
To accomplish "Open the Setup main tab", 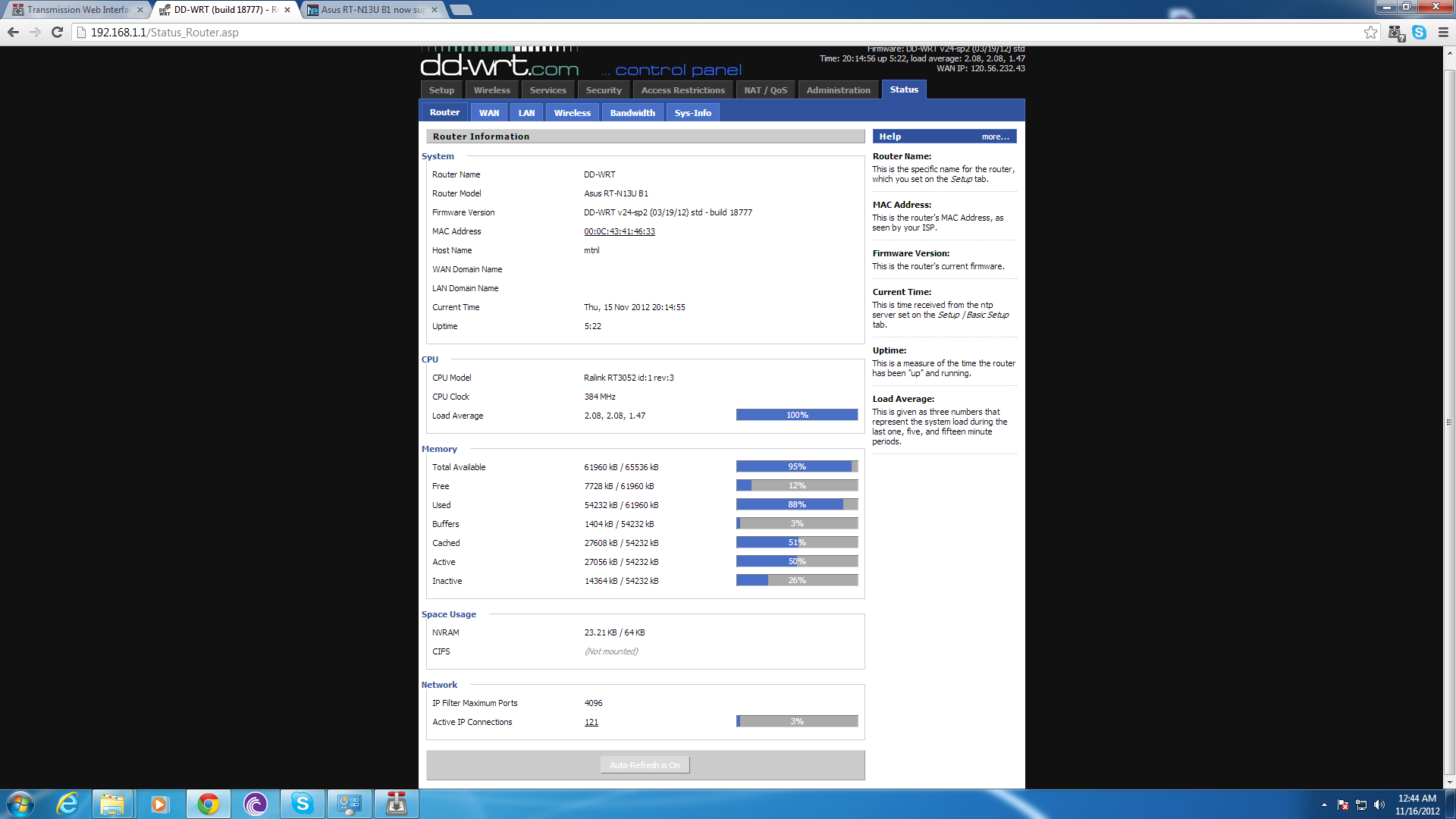I will click(441, 90).
